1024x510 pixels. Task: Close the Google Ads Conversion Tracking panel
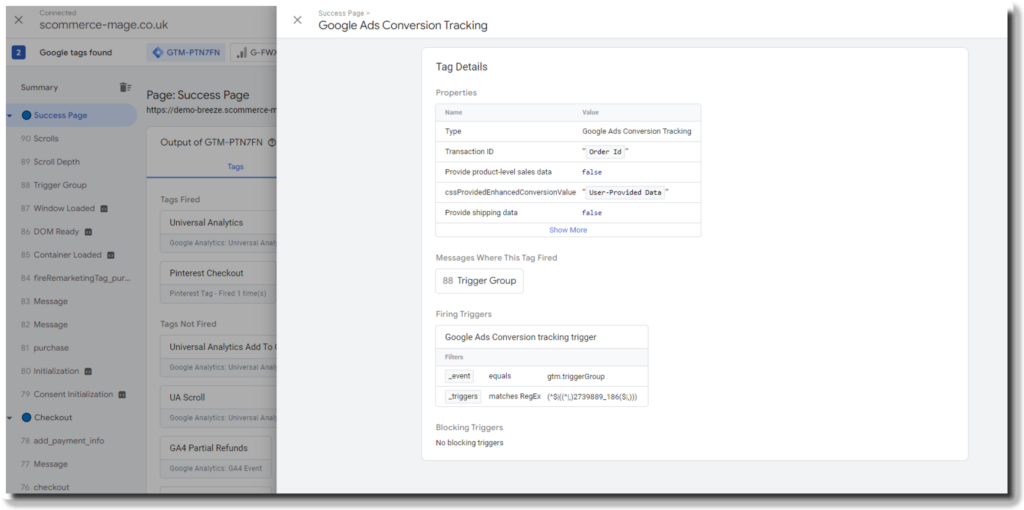[297, 20]
